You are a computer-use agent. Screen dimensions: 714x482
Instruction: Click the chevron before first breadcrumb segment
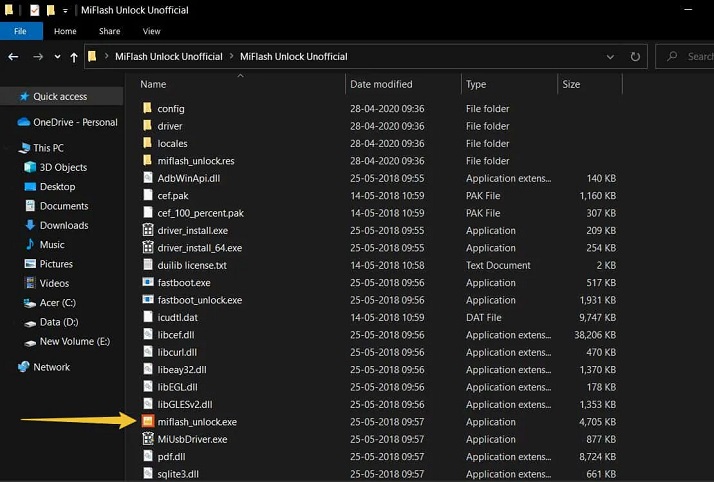[106, 56]
